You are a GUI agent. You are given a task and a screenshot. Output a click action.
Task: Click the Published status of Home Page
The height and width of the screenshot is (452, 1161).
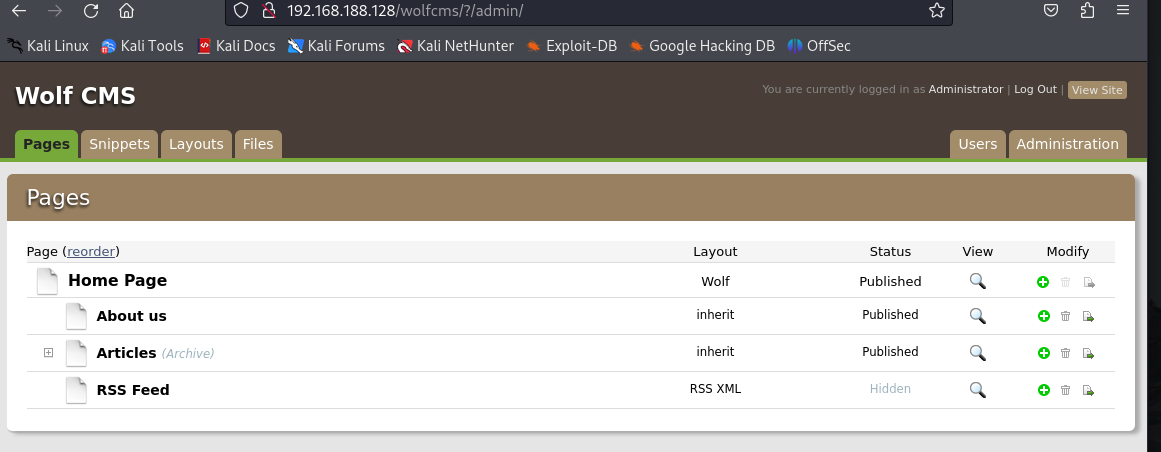pos(890,282)
